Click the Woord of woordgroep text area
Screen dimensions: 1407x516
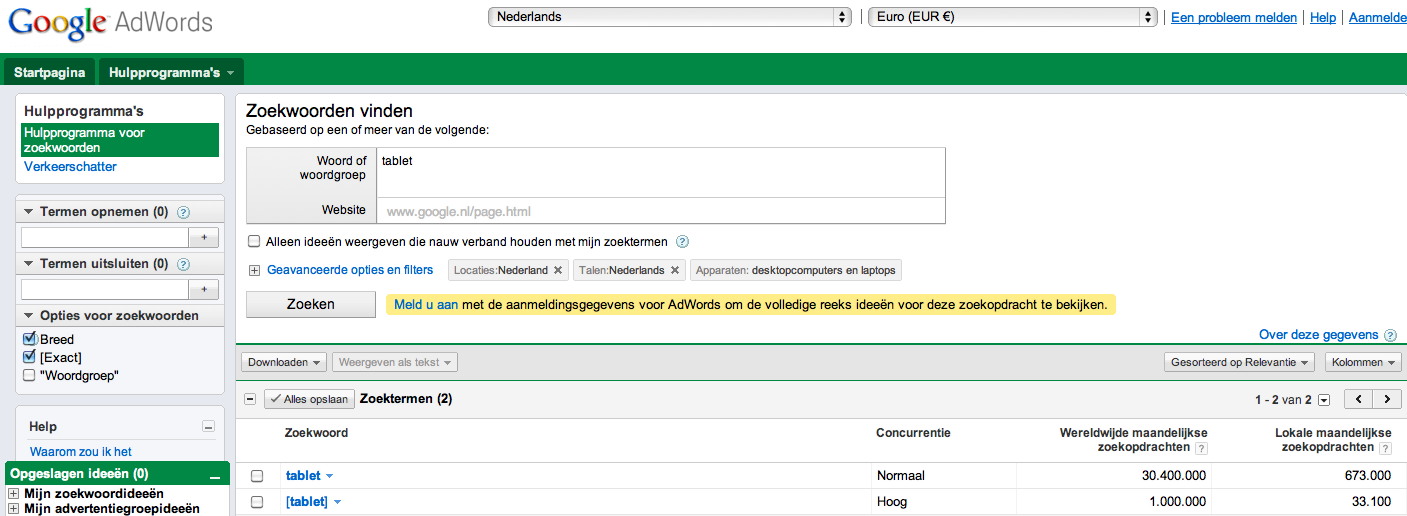tap(660, 172)
